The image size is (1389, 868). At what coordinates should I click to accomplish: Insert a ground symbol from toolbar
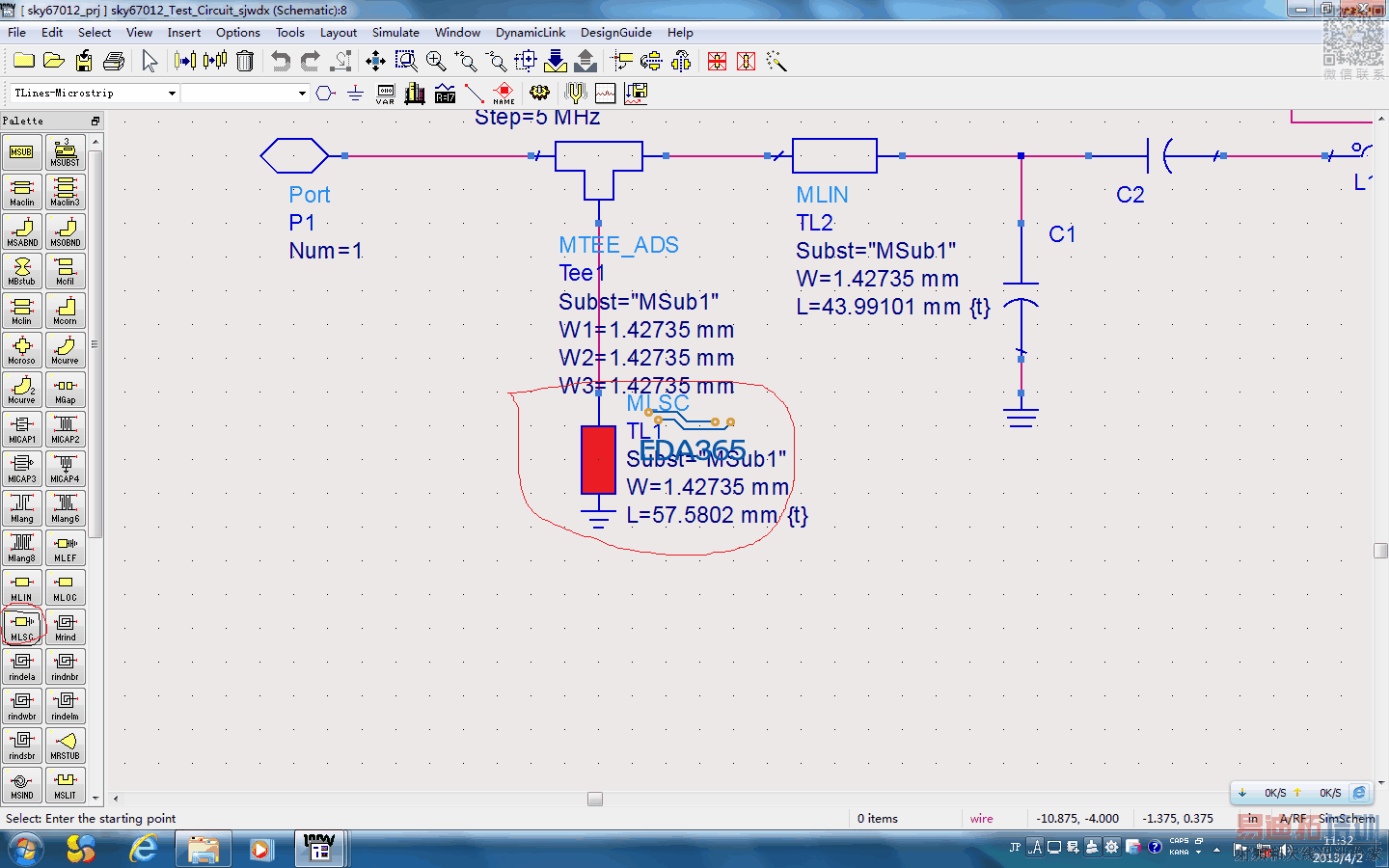pyautogui.click(x=355, y=93)
